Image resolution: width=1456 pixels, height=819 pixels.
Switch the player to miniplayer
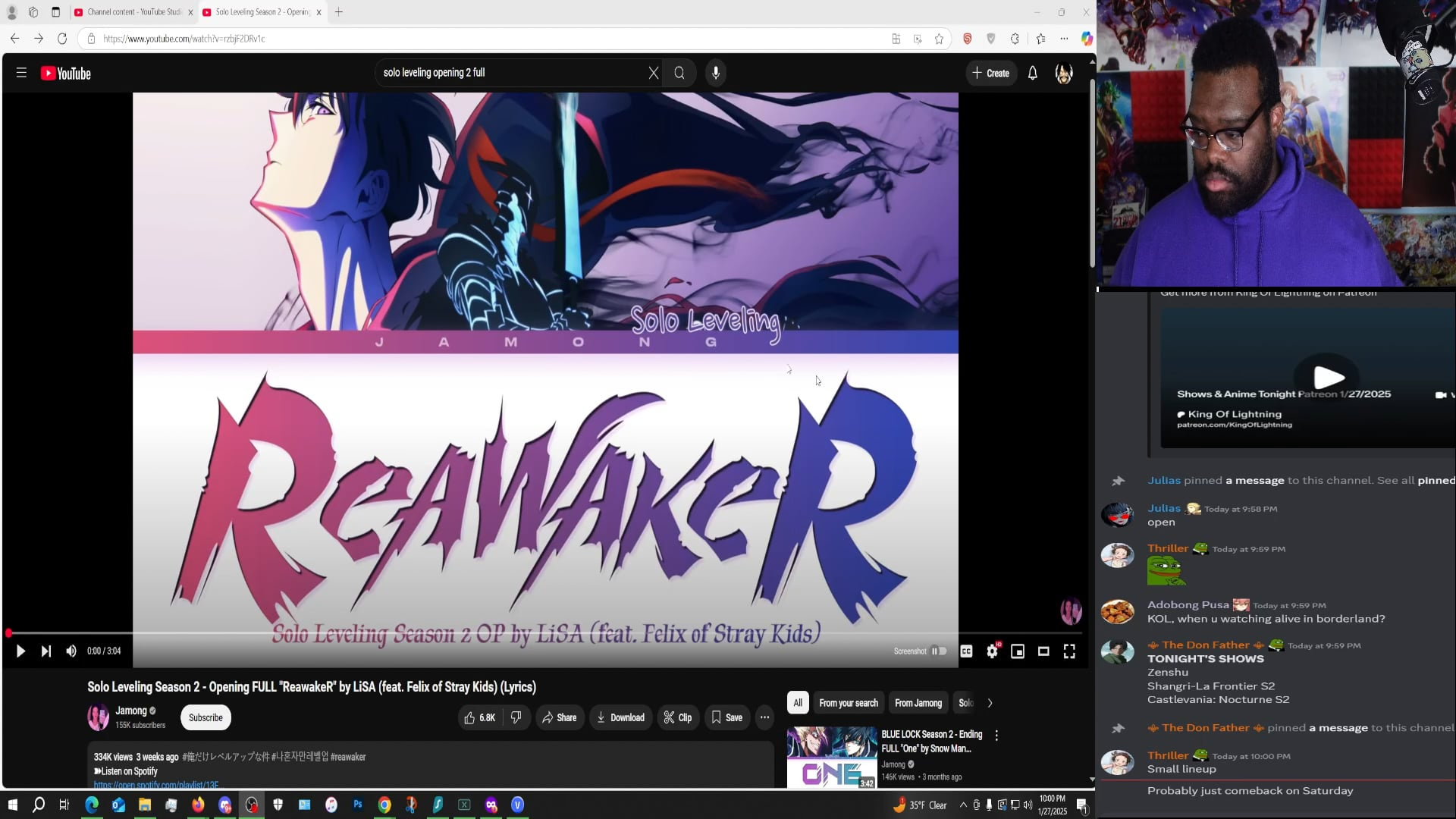1018,651
